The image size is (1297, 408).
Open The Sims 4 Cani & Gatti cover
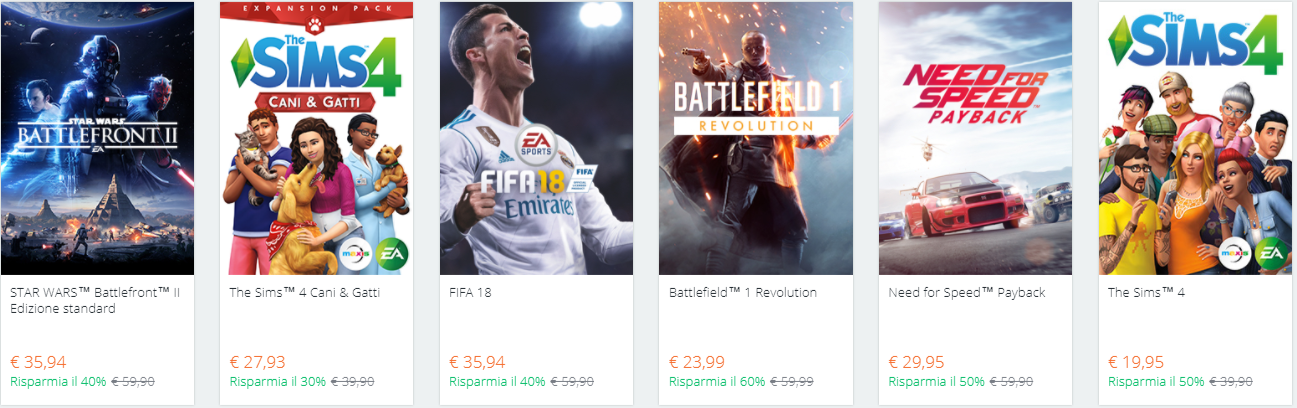coord(317,138)
